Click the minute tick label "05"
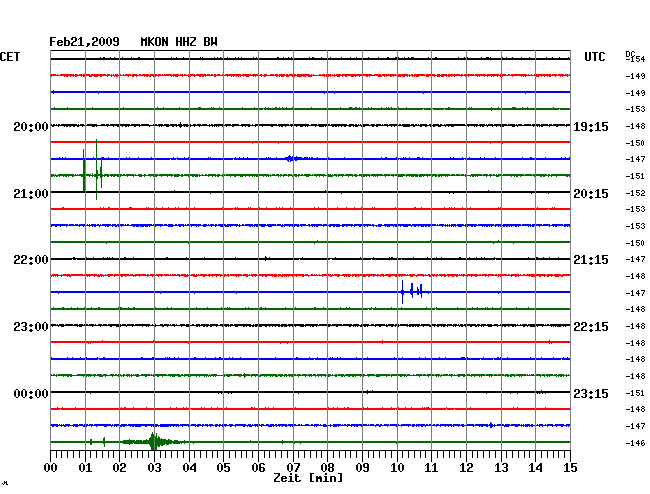 coord(223,468)
